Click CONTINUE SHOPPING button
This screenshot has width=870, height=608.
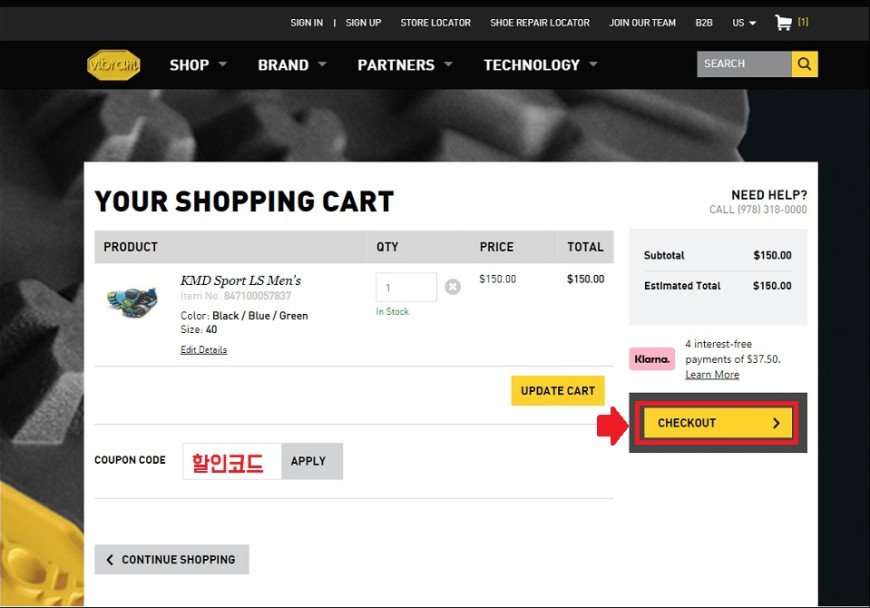[171, 559]
